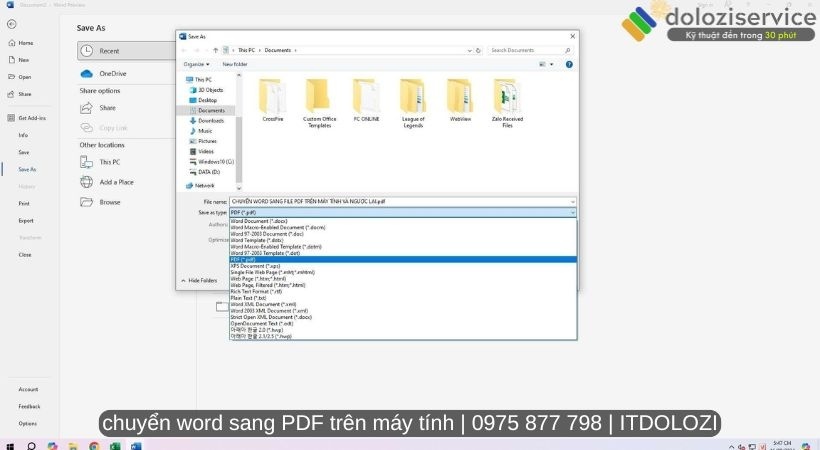Viewport: 820px width, 450px height.
Task: Select Export in the Word sidebar
Action: [x=26, y=221]
